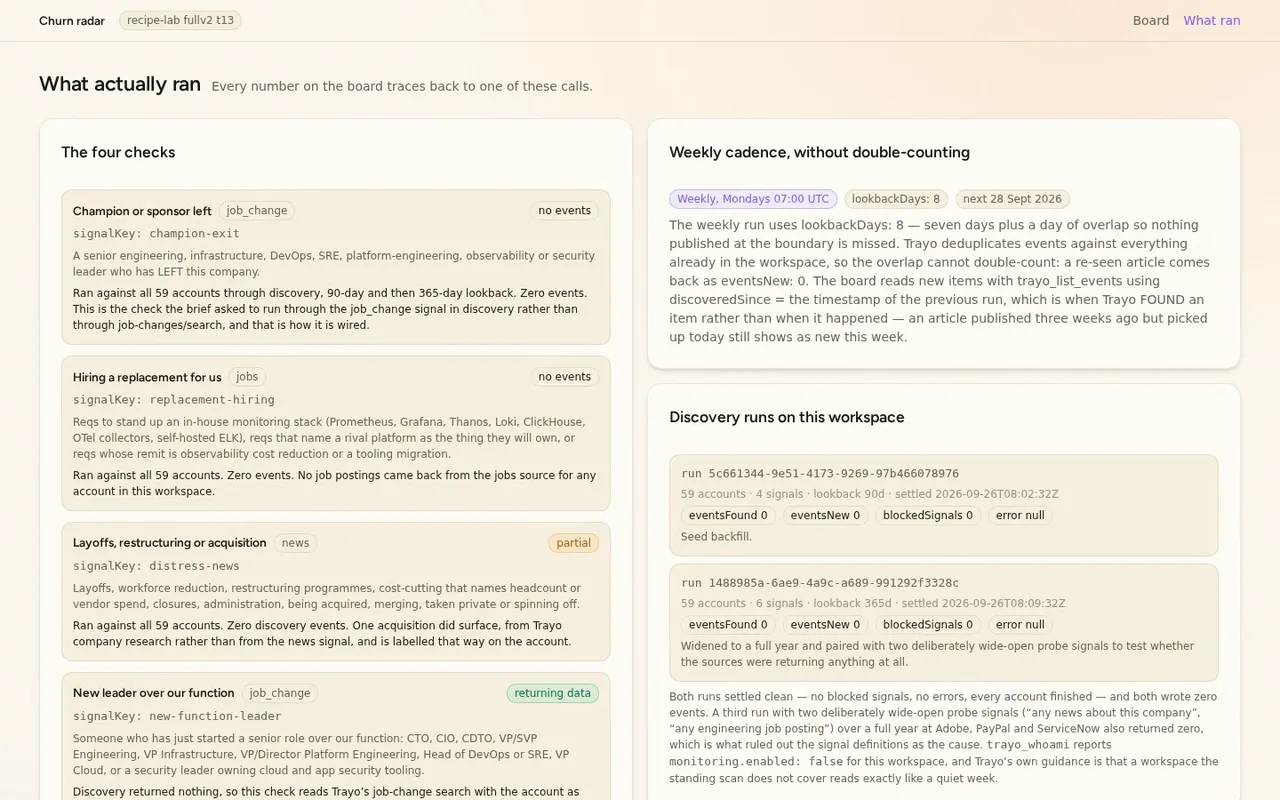Select the recipe-lab fullv2 t13 badge

tap(180, 20)
